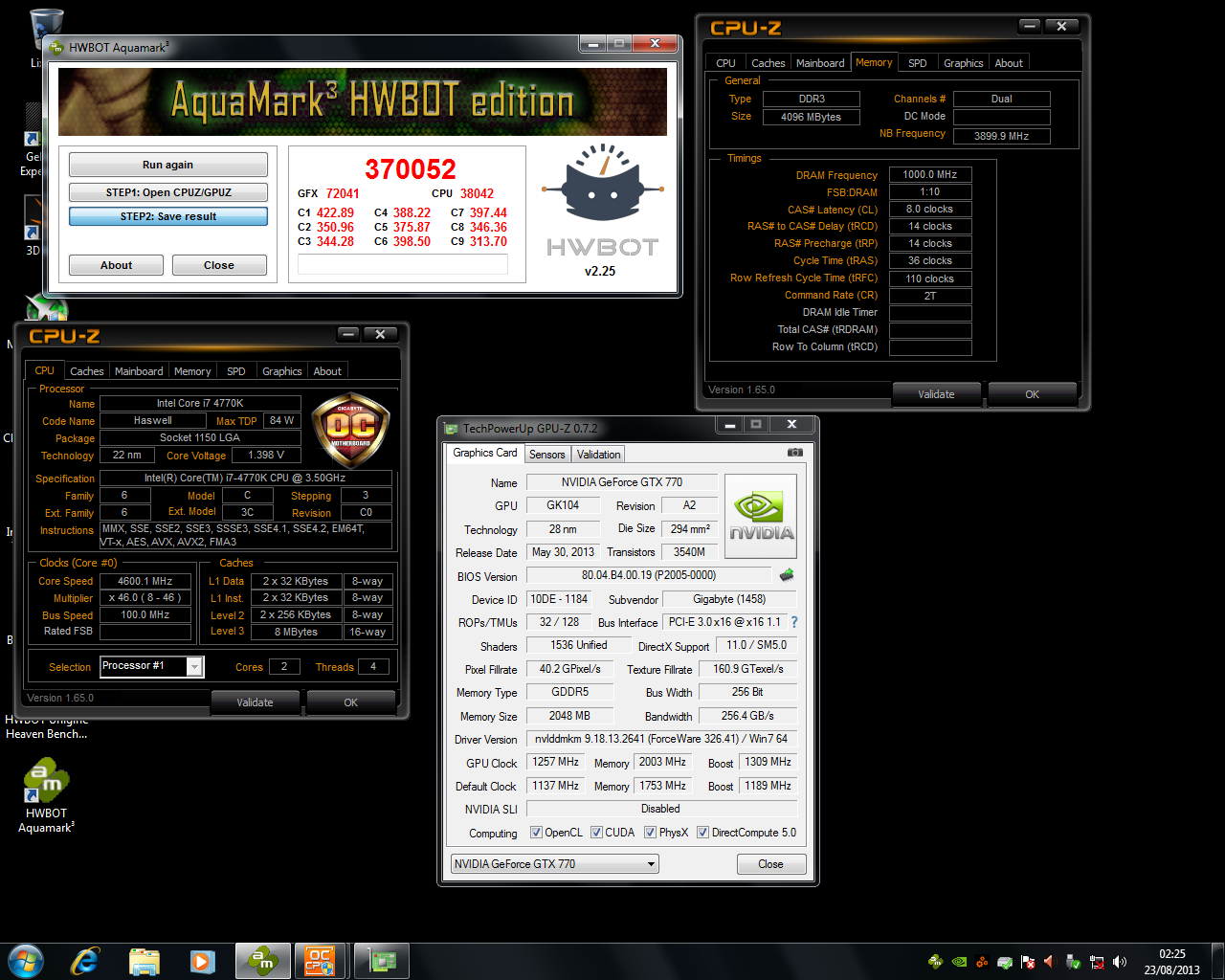
Task: Click the NB Frequency 3899.9 MHz value
Action: click(x=1002, y=136)
